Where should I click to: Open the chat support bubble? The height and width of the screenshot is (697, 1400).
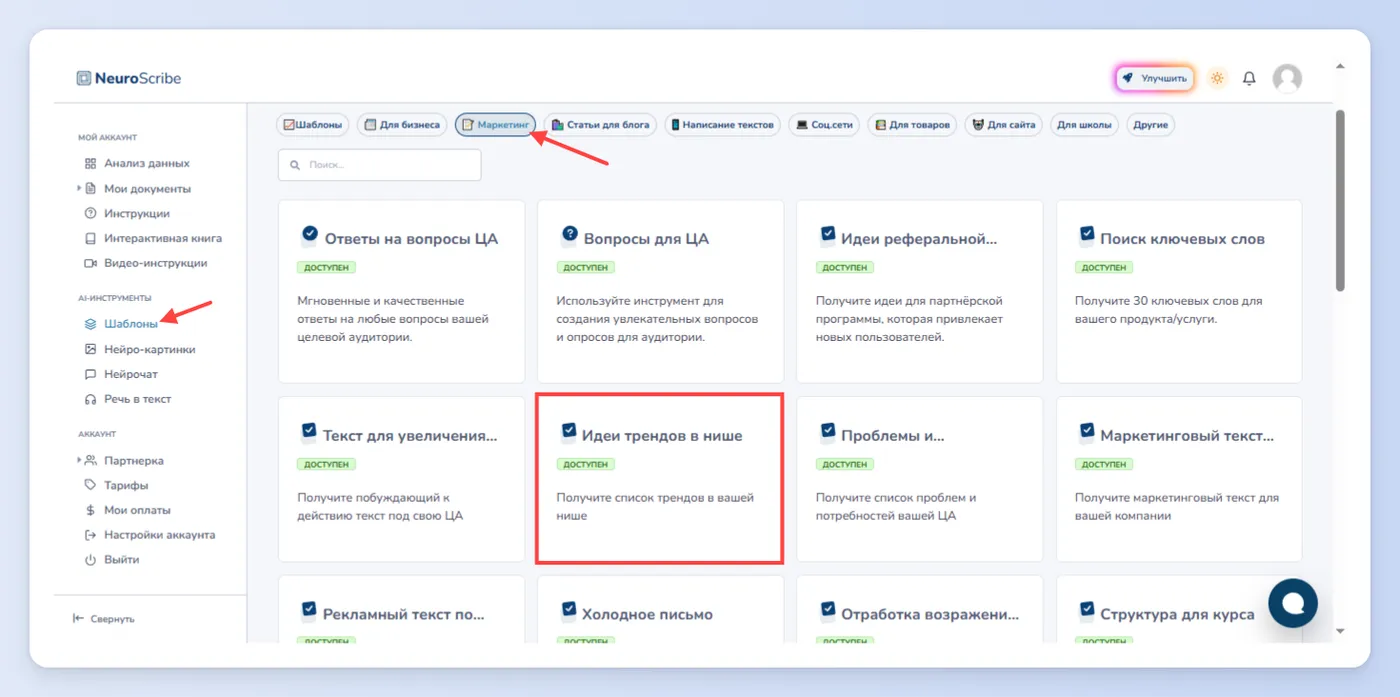pyautogui.click(x=1293, y=602)
